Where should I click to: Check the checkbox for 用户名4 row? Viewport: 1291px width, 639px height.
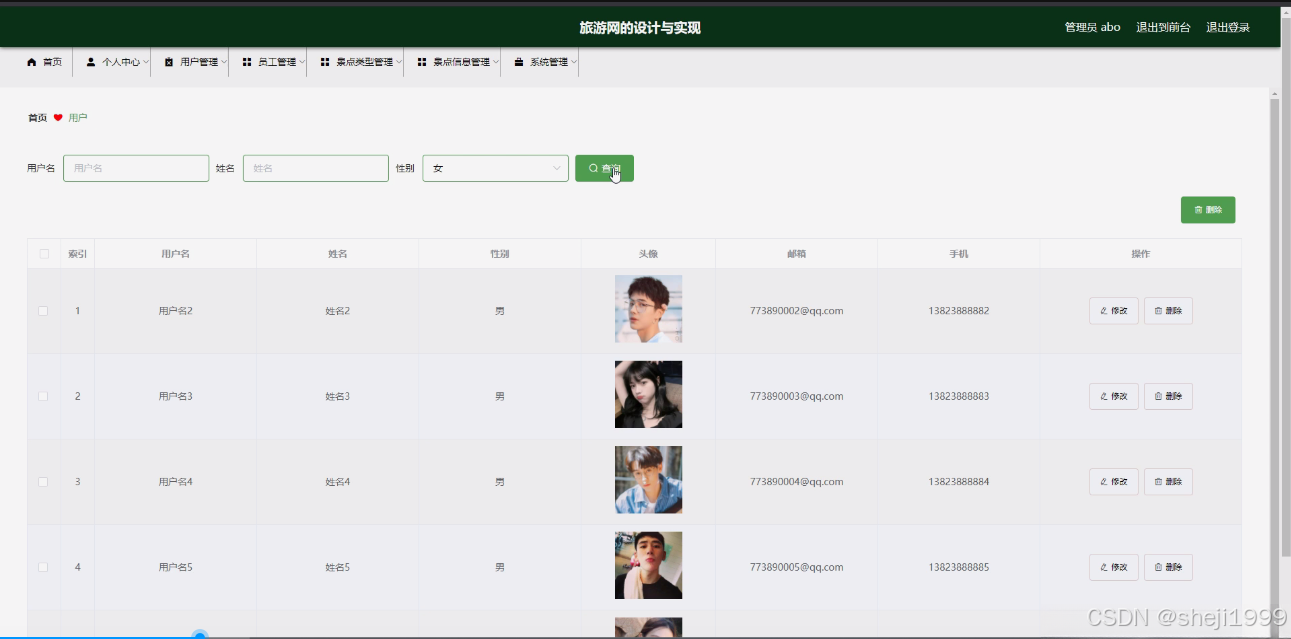coord(43,482)
